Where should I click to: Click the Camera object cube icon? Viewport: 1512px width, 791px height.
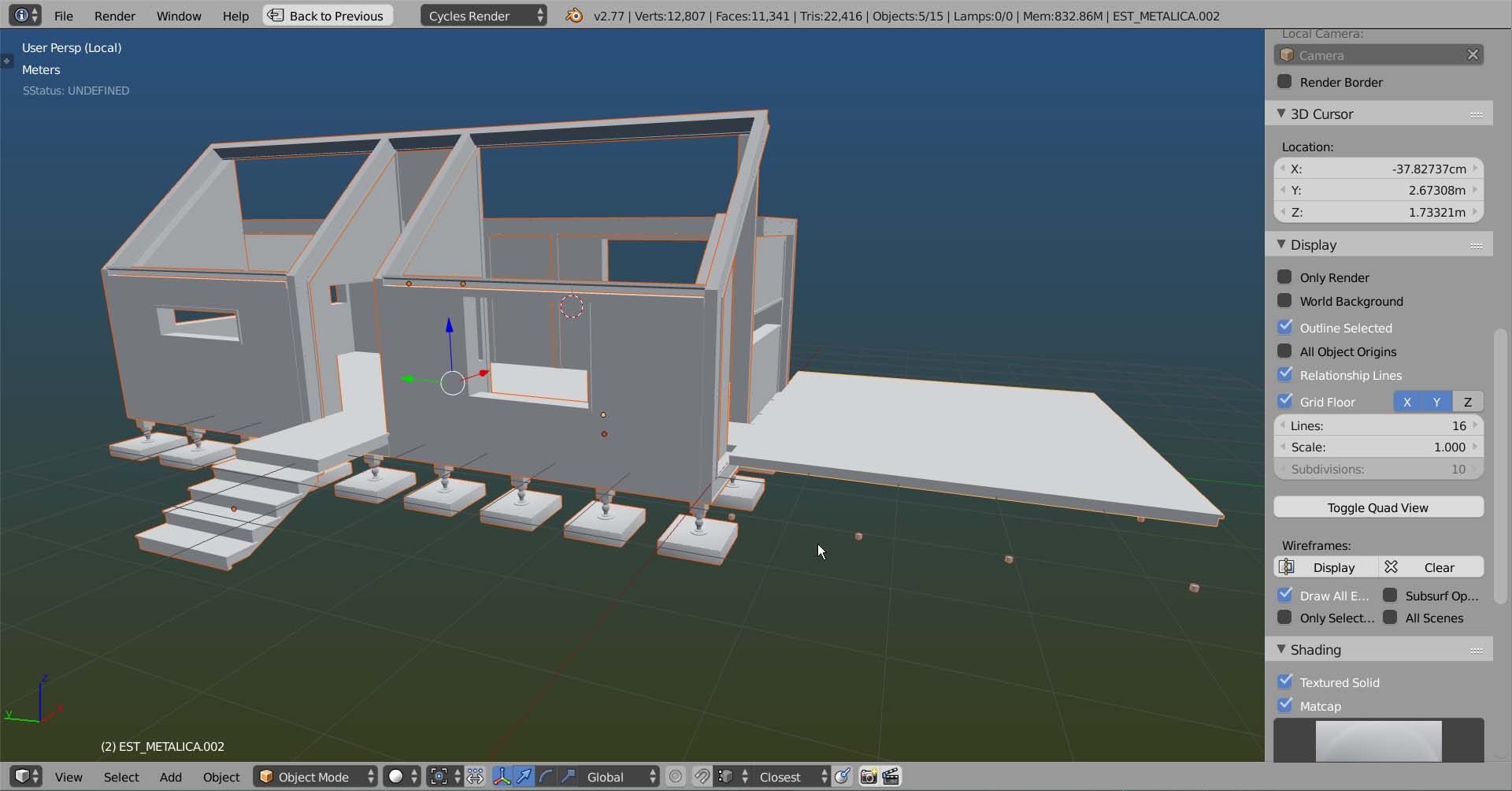point(1288,54)
